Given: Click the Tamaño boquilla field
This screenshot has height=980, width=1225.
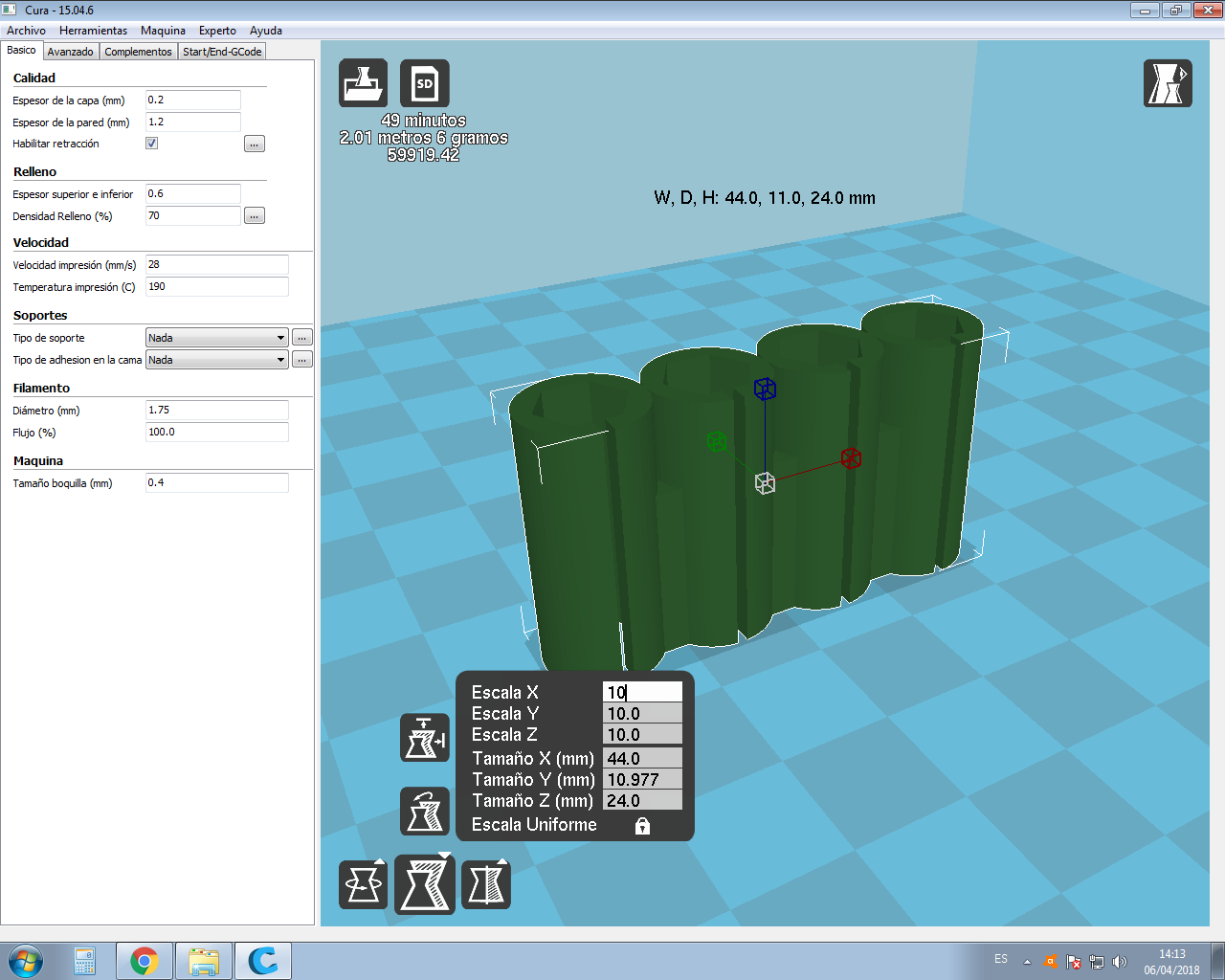Looking at the screenshot, I should tap(217, 483).
